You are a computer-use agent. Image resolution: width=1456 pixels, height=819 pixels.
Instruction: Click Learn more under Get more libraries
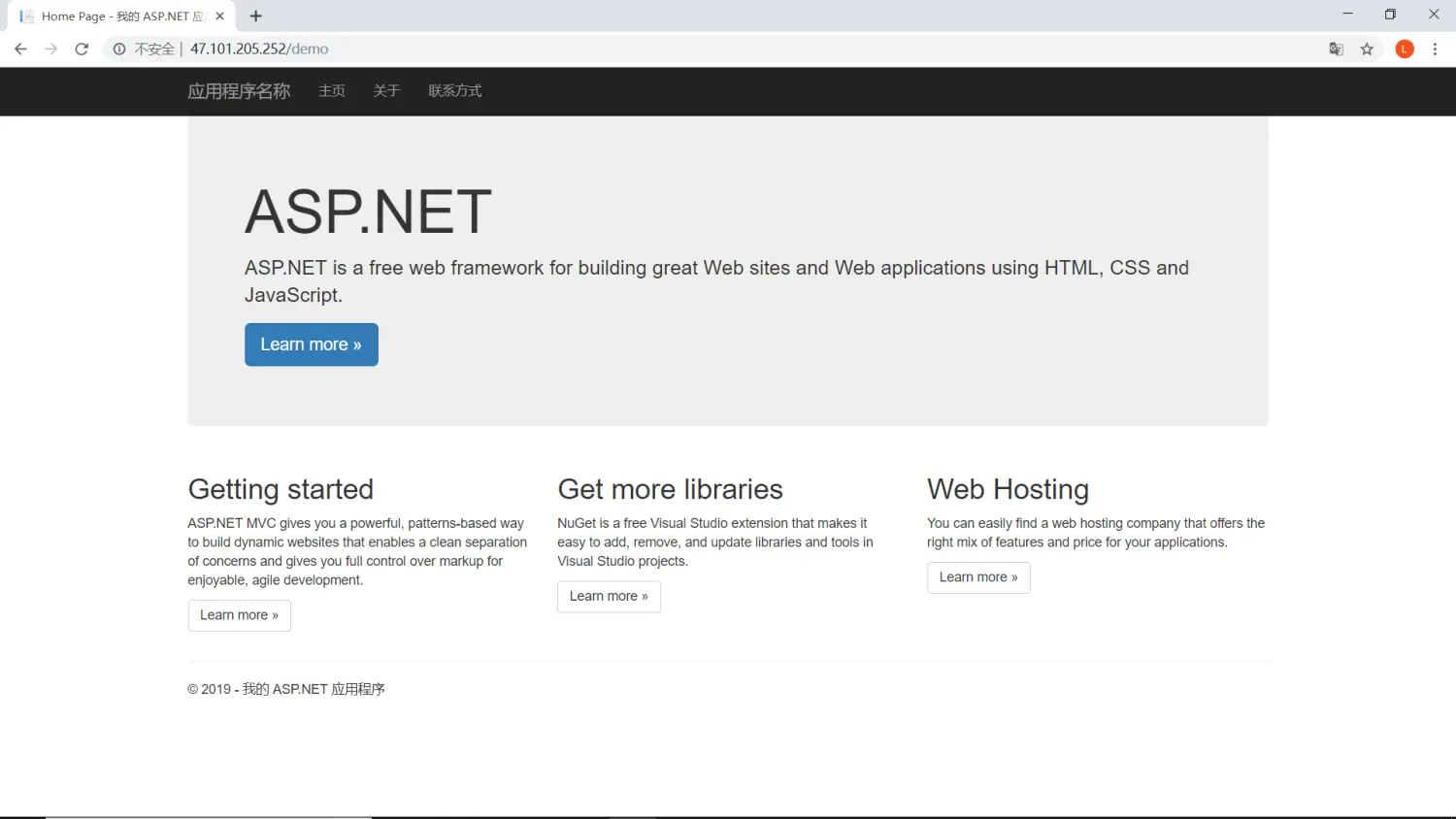pyautogui.click(x=609, y=597)
